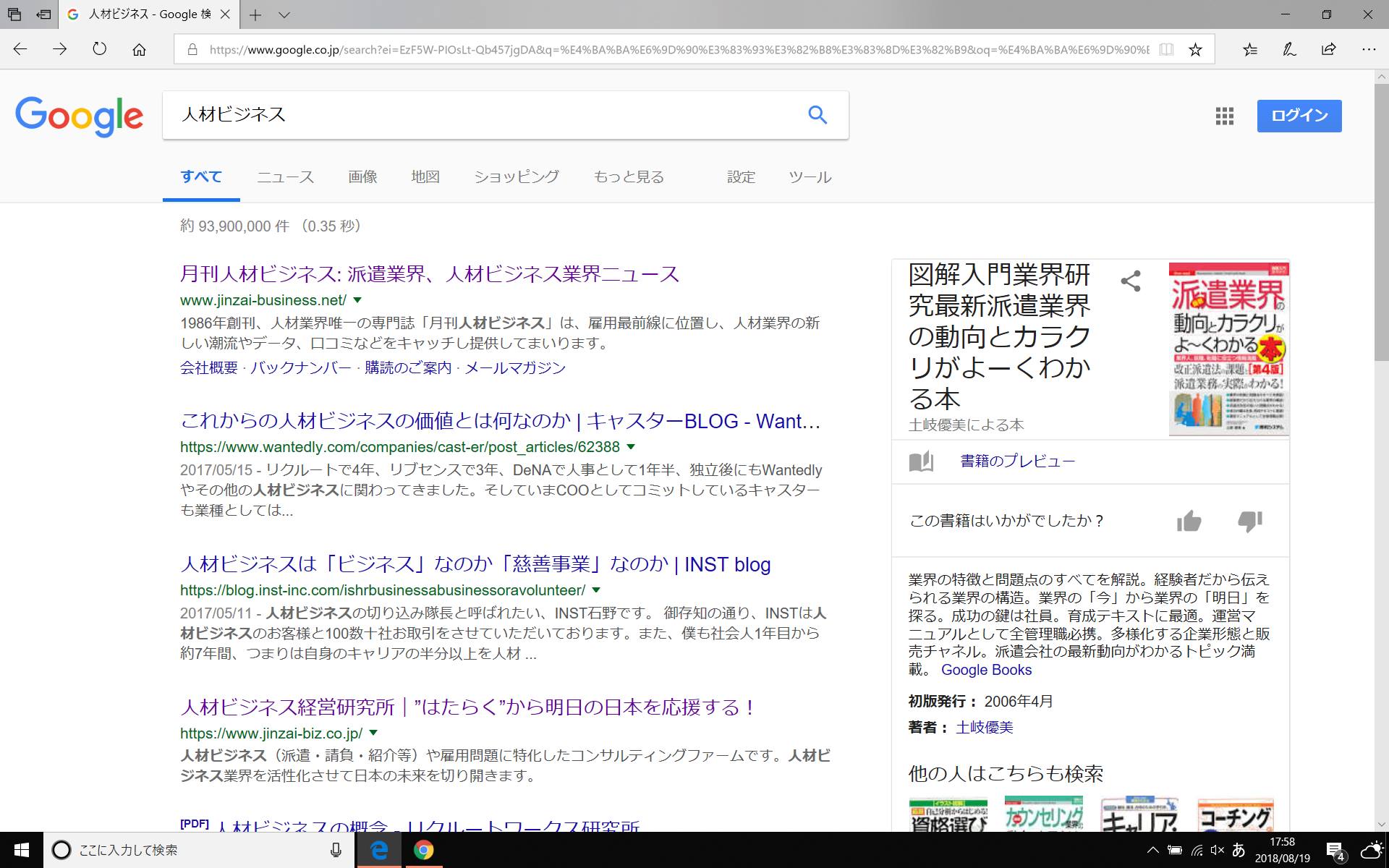Open Edge settings and more menu
Viewport: 1389px width, 868px height.
click(1368, 49)
